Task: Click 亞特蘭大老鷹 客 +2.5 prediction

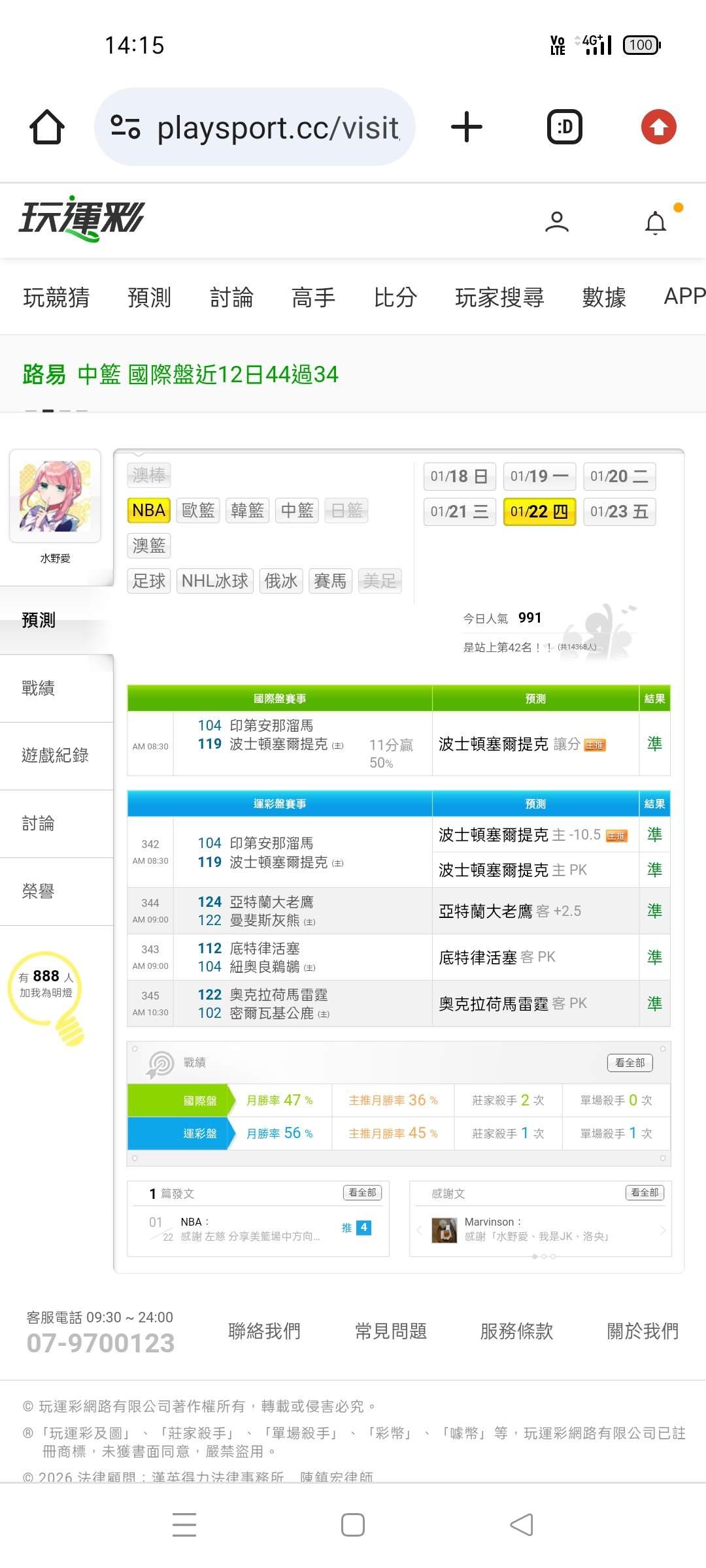Action: [510, 911]
